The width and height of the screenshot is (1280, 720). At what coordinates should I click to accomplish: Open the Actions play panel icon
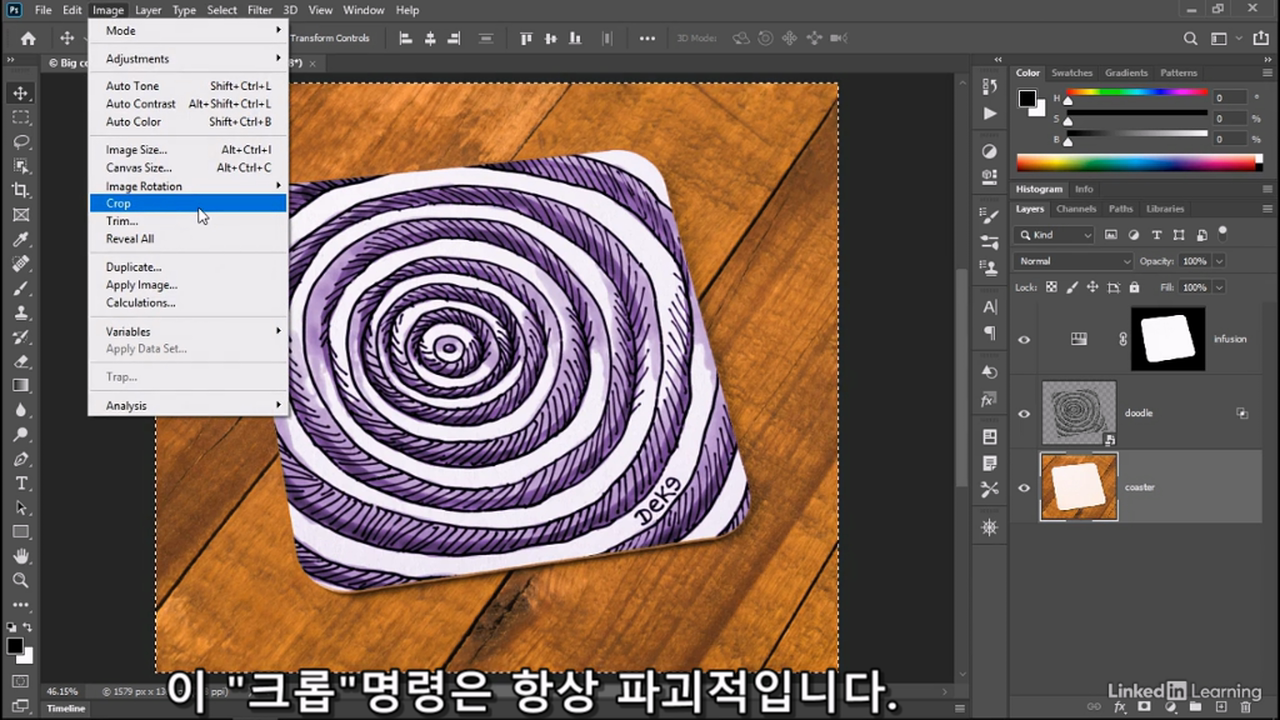(990, 113)
